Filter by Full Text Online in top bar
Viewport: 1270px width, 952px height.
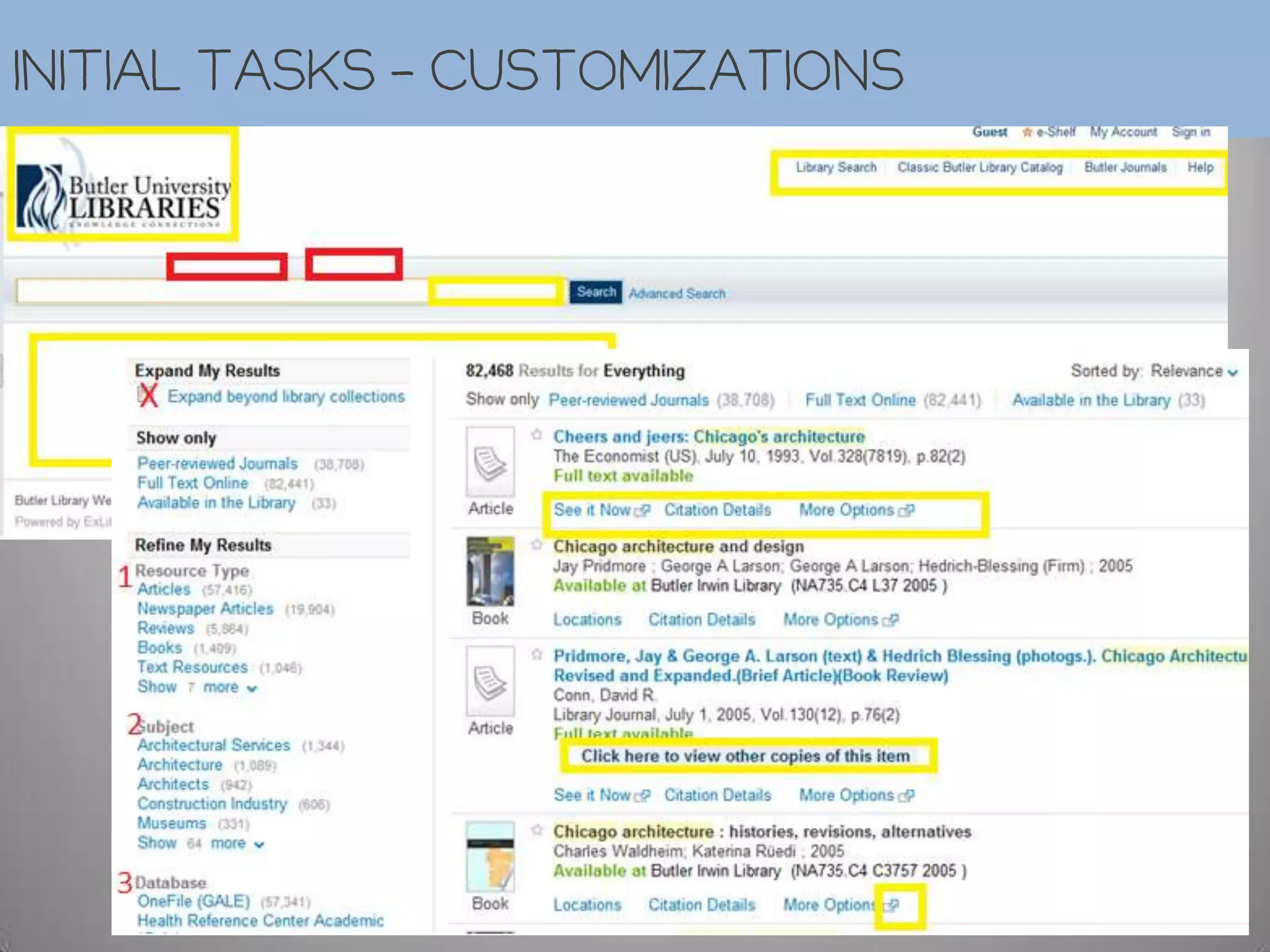point(860,400)
